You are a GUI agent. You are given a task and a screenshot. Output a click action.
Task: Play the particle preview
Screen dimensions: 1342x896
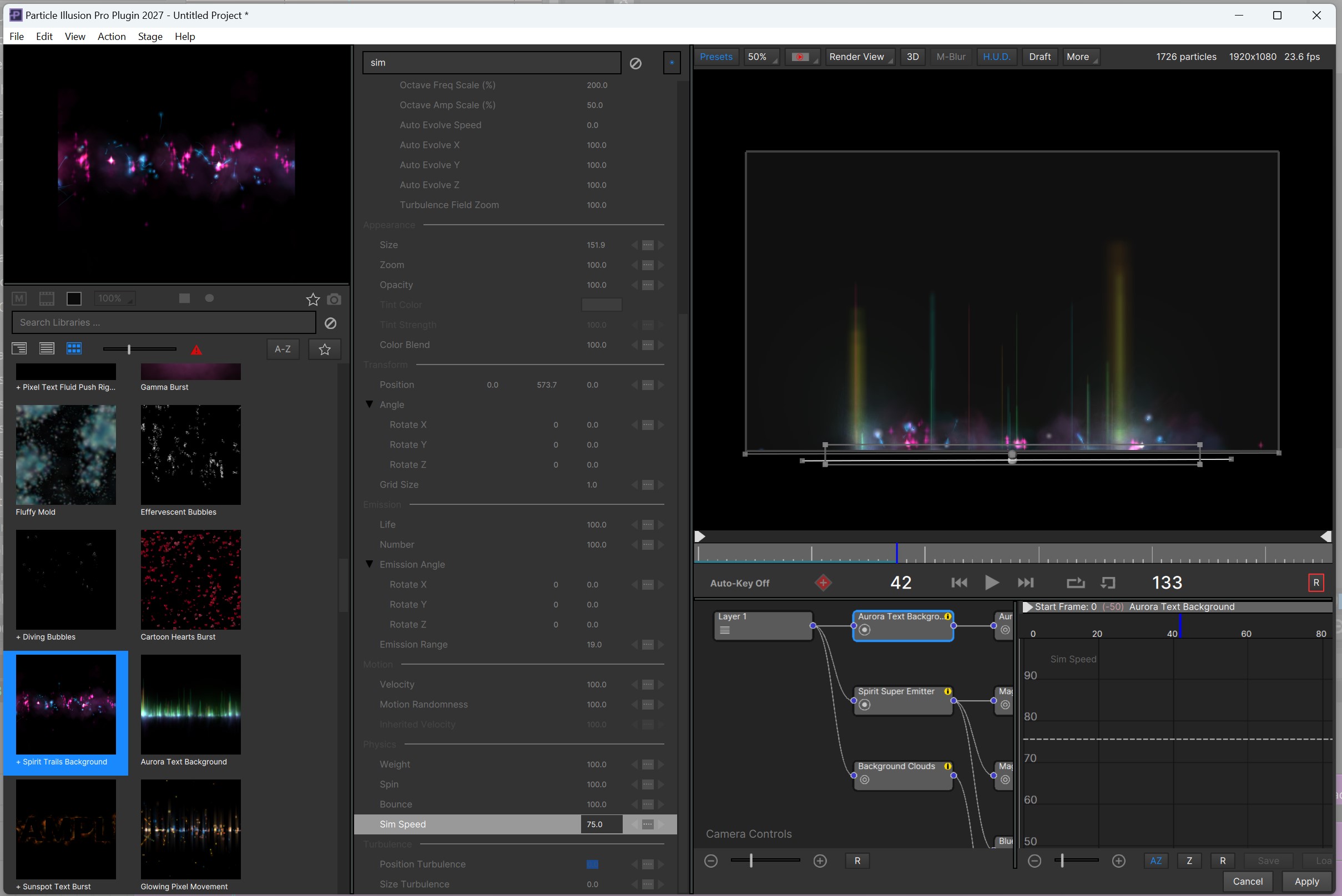(x=992, y=583)
